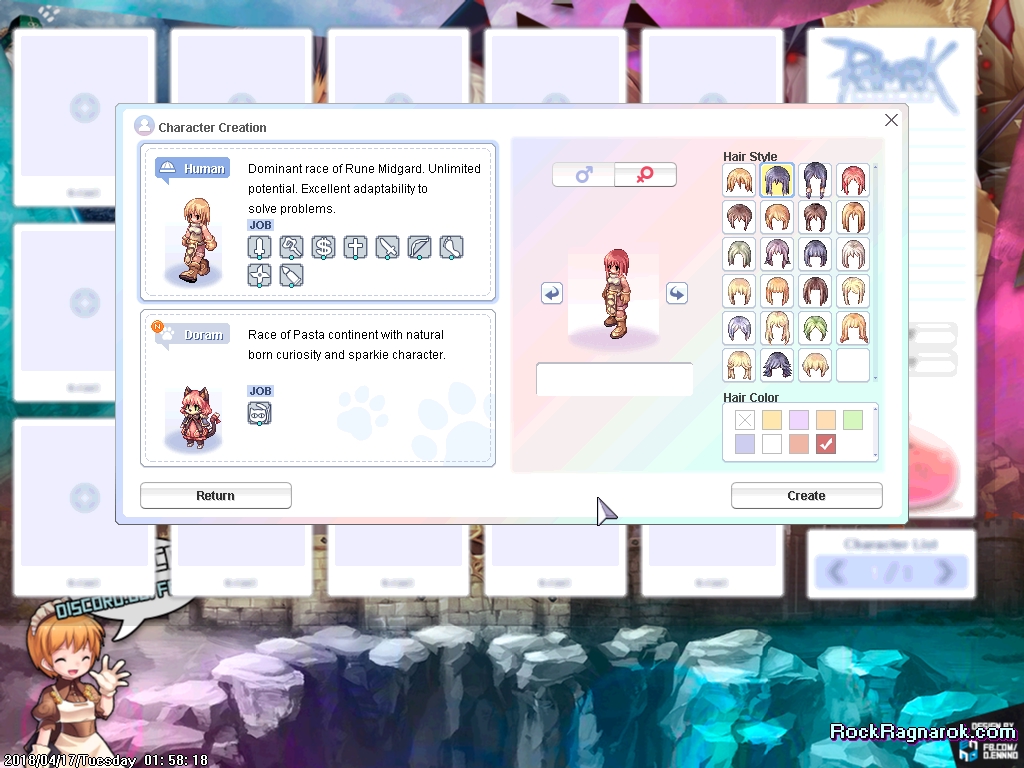Click the Gunslinger job bullet icon
This screenshot has height=768, width=1024.
291,275
